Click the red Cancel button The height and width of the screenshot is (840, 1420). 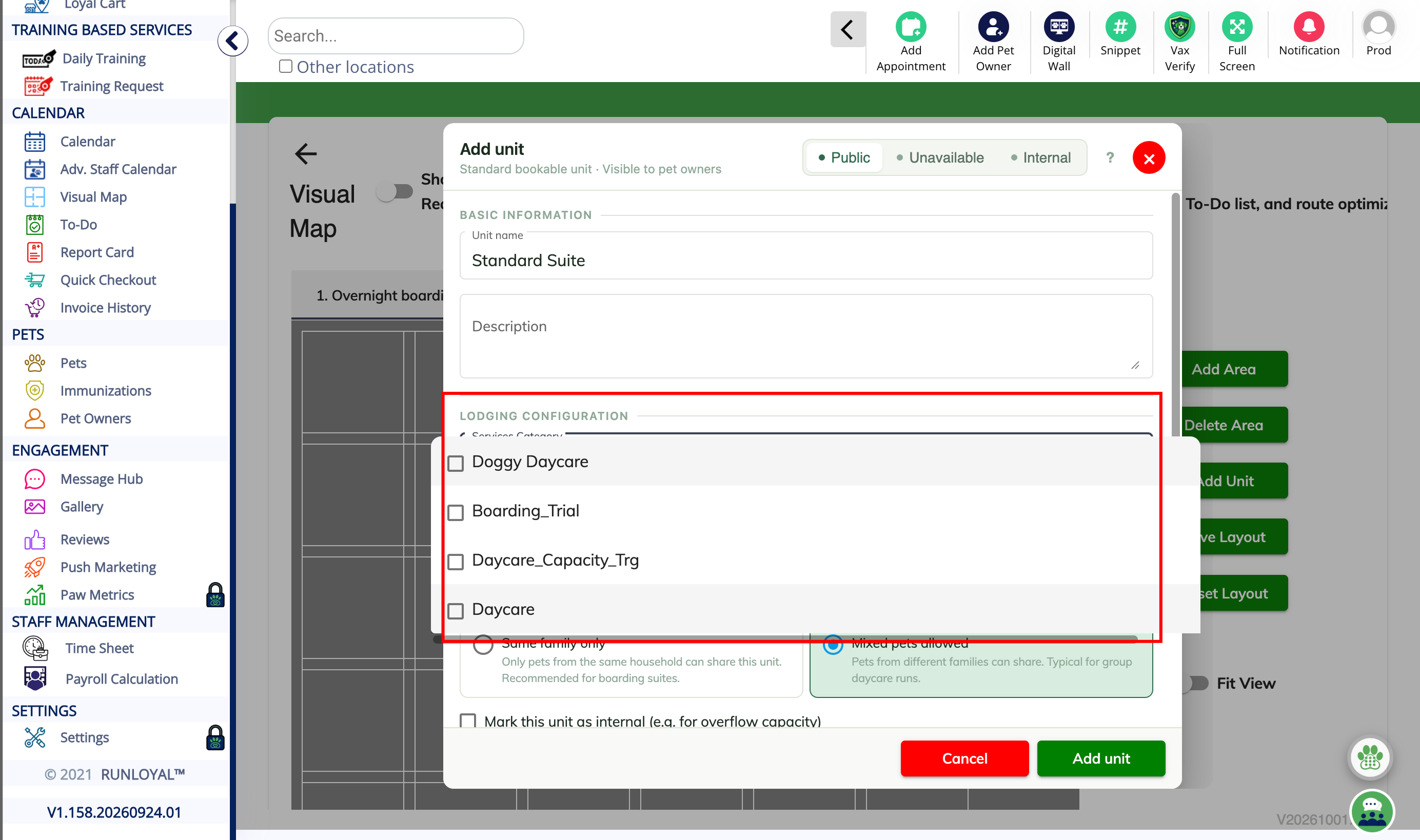[x=964, y=758]
